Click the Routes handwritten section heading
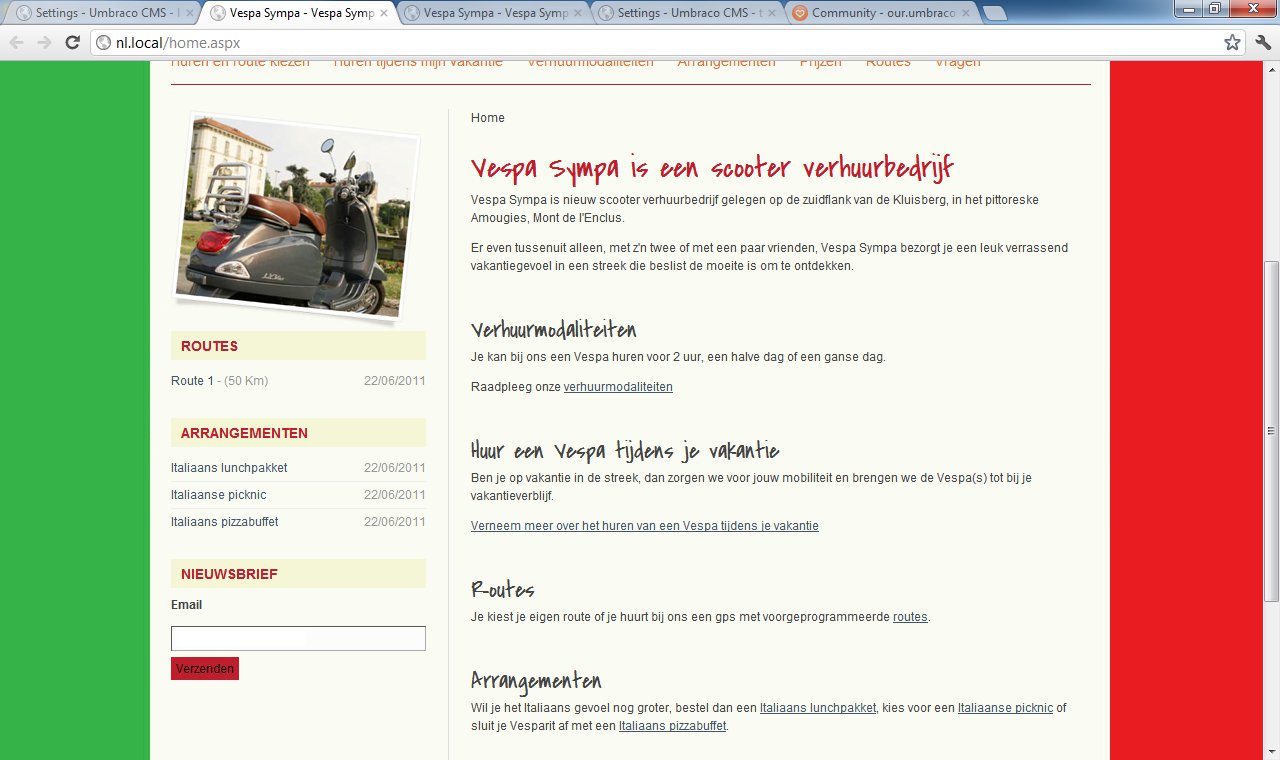Image resolution: width=1280 pixels, height=760 pixels. [503, 589]
